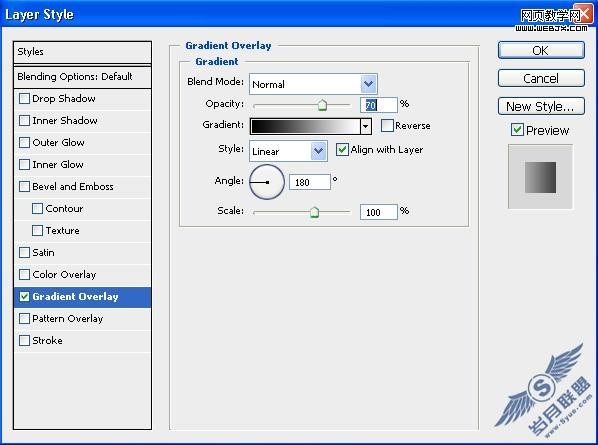
Task: Click the preview thumbnail swatch
Action: 540,177
